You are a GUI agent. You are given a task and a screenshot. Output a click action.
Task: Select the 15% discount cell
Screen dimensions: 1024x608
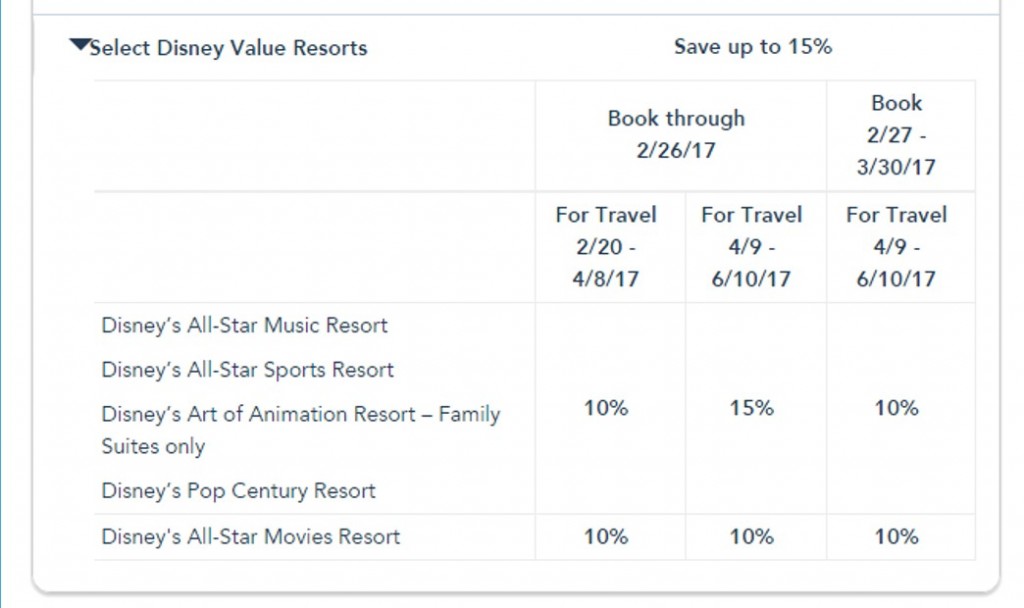coord(752,407)
